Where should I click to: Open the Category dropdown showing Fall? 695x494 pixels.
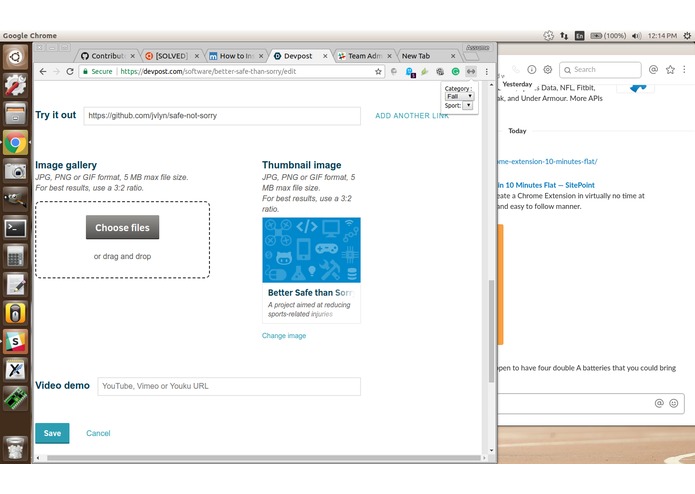(460, 96)
